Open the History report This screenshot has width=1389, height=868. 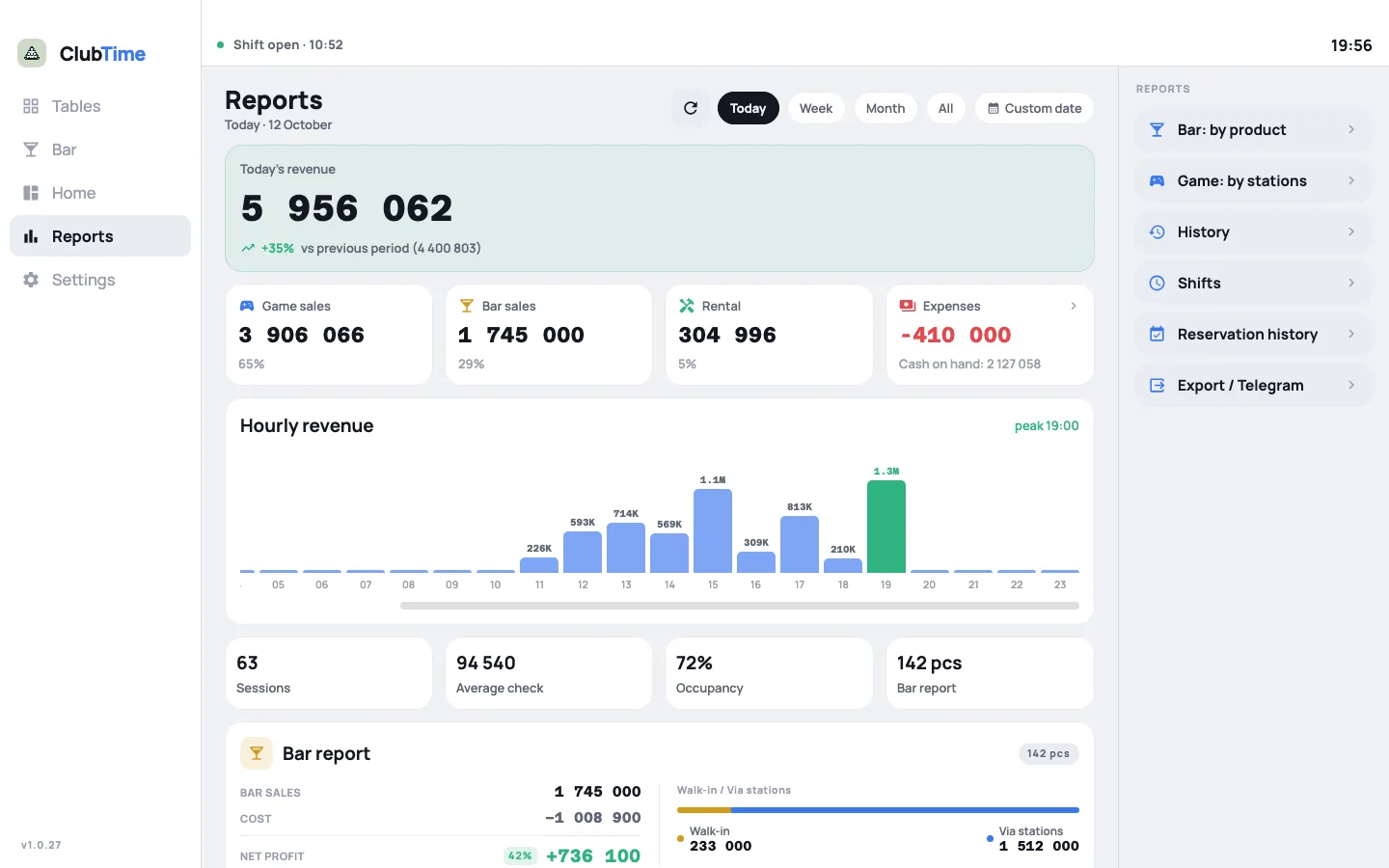pos(1254,231)
